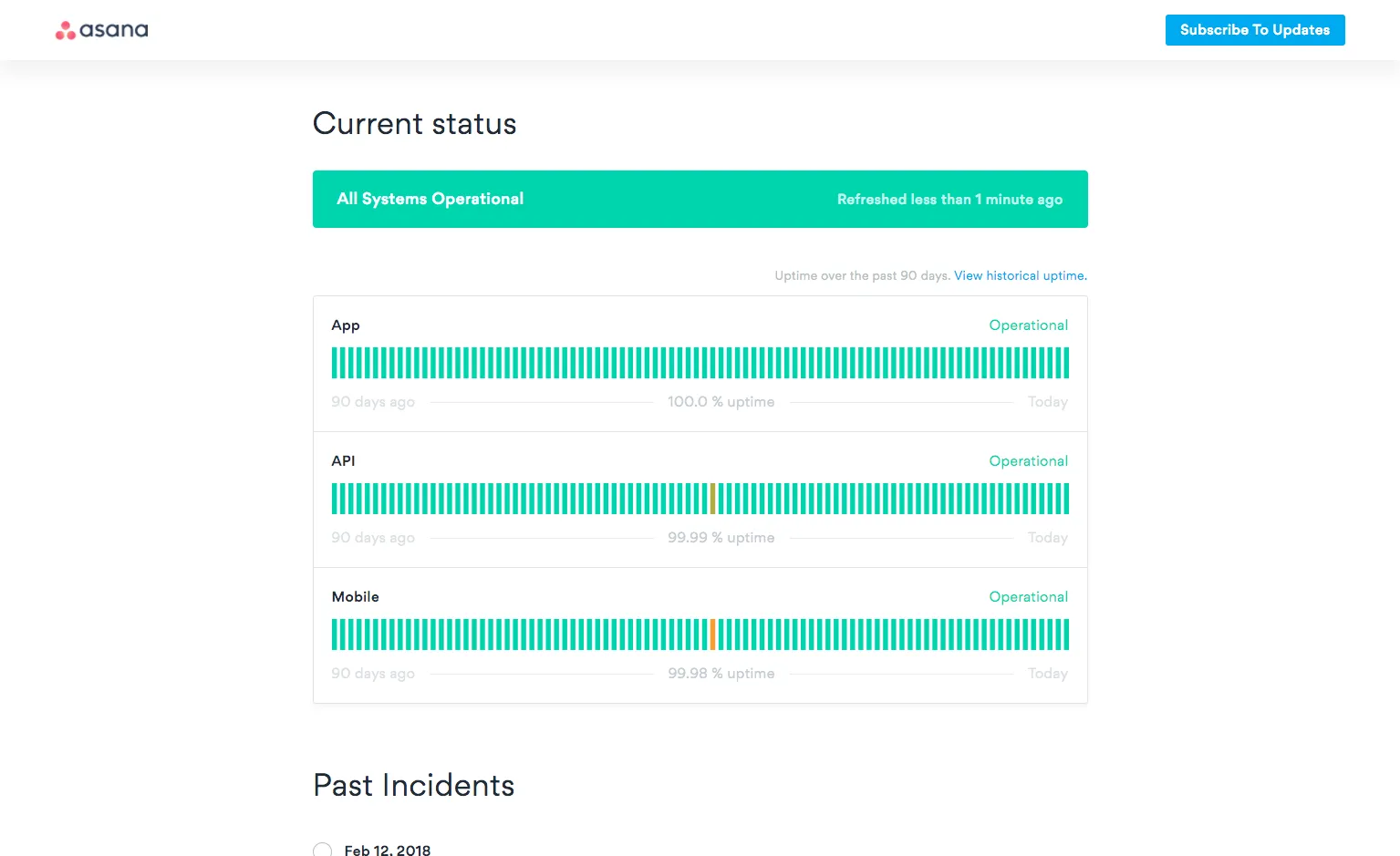Click the Past Incidents heading

[414, 786]
